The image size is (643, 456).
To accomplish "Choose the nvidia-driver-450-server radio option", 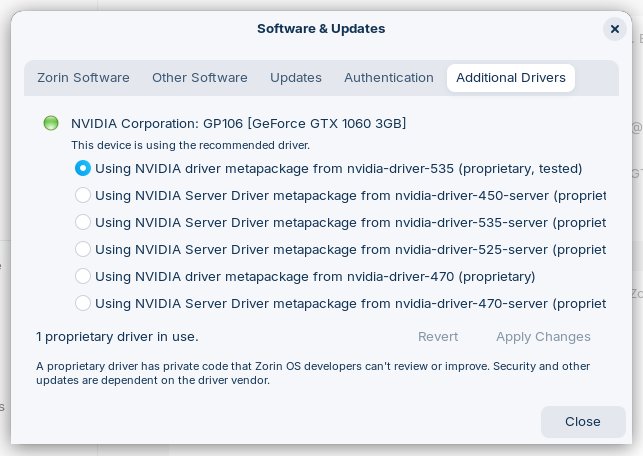I will [x=83, y=195].
